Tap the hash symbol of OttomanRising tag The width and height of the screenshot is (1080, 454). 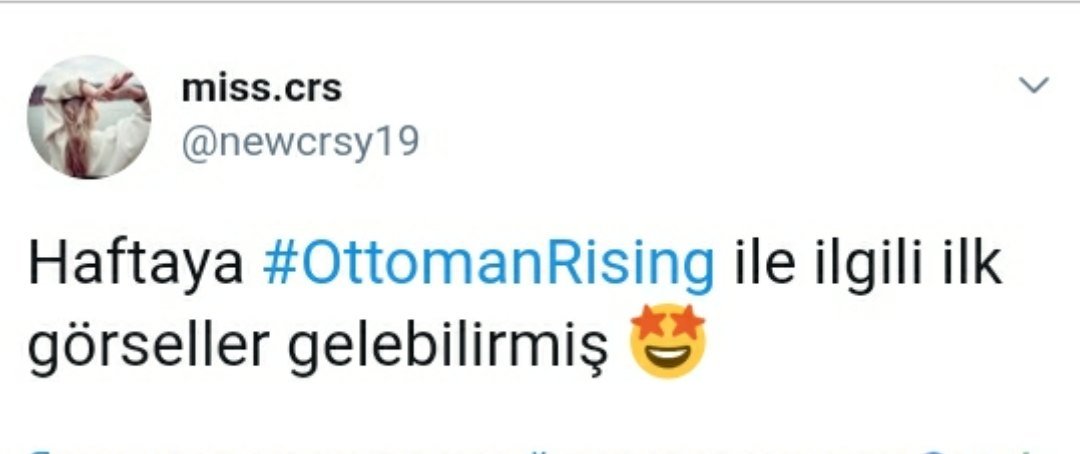click(x=280, y=265)
